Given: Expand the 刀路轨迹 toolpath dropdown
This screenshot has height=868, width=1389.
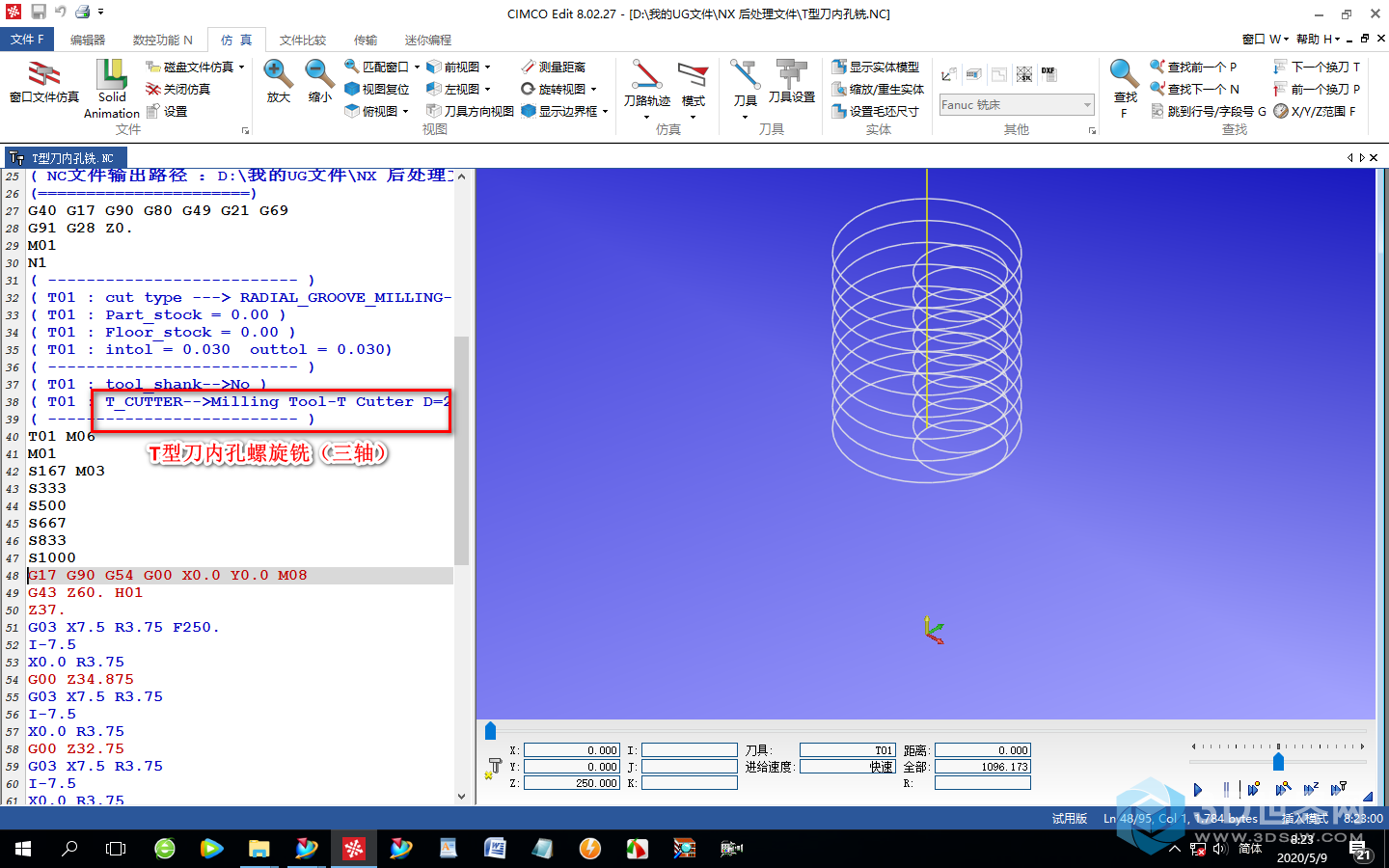Looking at the screenshot, I should click(x=646, y=117).
